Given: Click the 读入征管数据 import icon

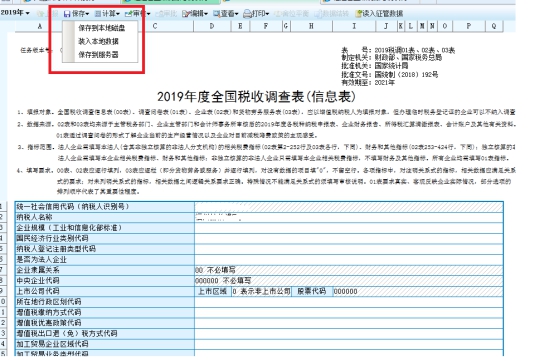Looking at the screenshot, I should [x=359, y=14].
